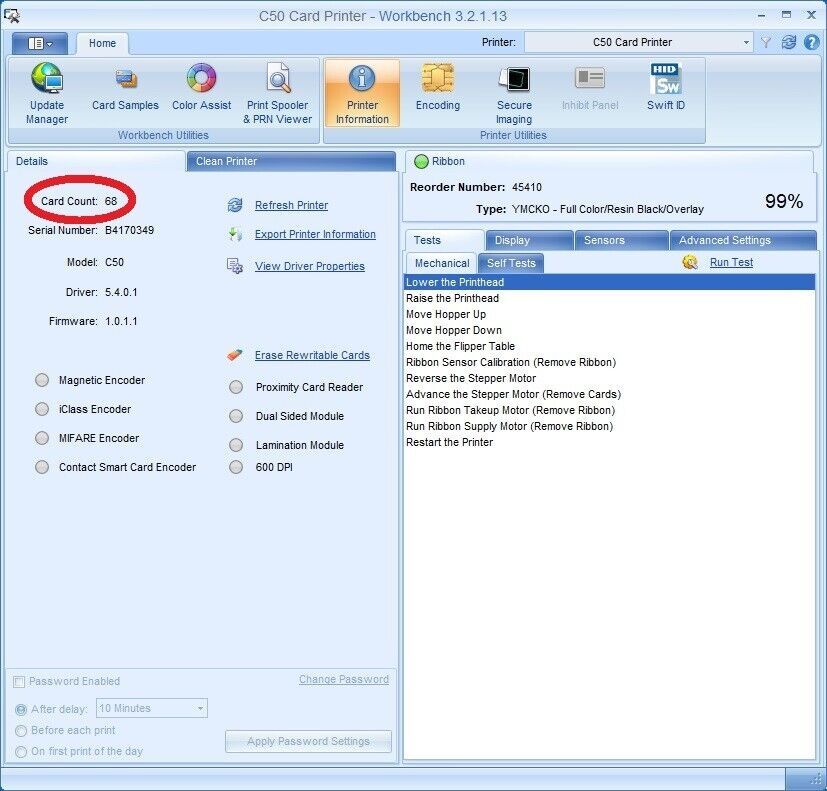Click the Run Test link
The width and height of the screenshot is (827, 791).
732,262
